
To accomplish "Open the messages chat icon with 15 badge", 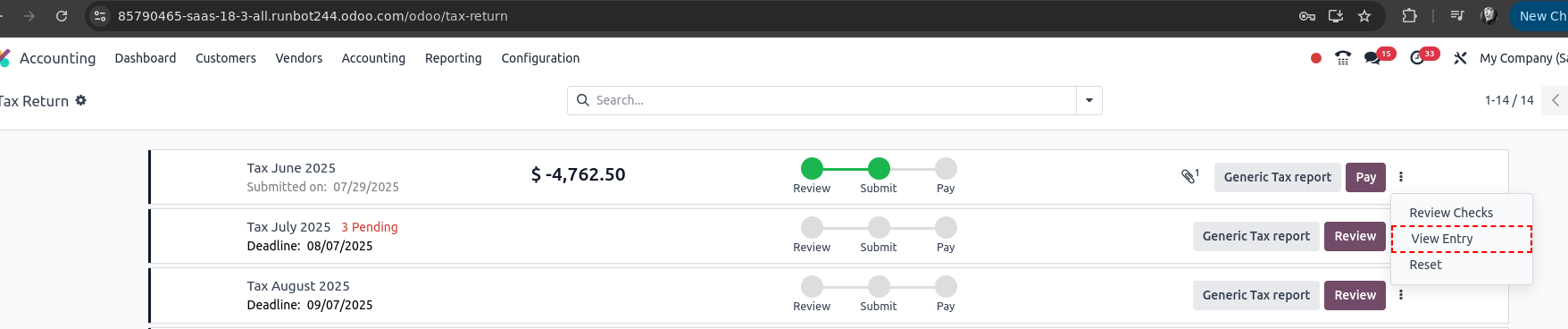I will pyautogui.click(x=1372, y=58).
